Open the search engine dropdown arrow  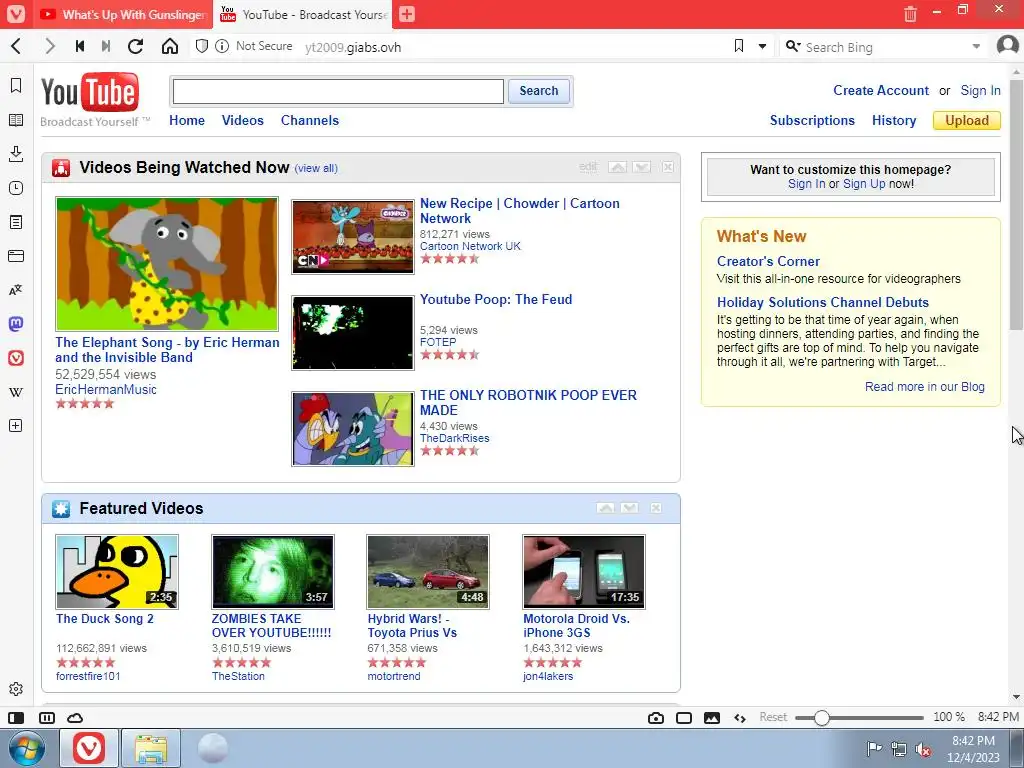pos(976,46)
